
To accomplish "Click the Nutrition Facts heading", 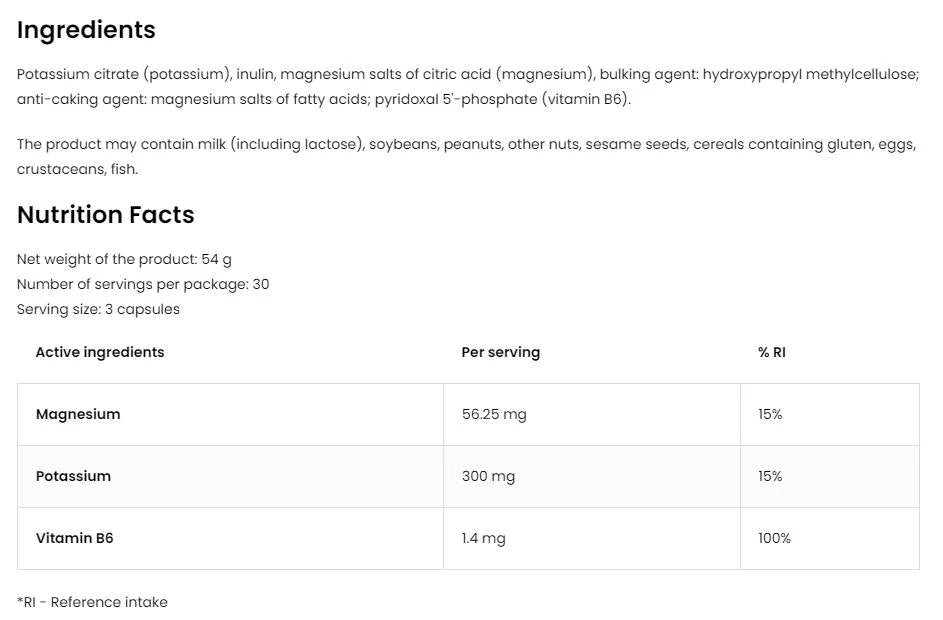I will pos(105,215).
